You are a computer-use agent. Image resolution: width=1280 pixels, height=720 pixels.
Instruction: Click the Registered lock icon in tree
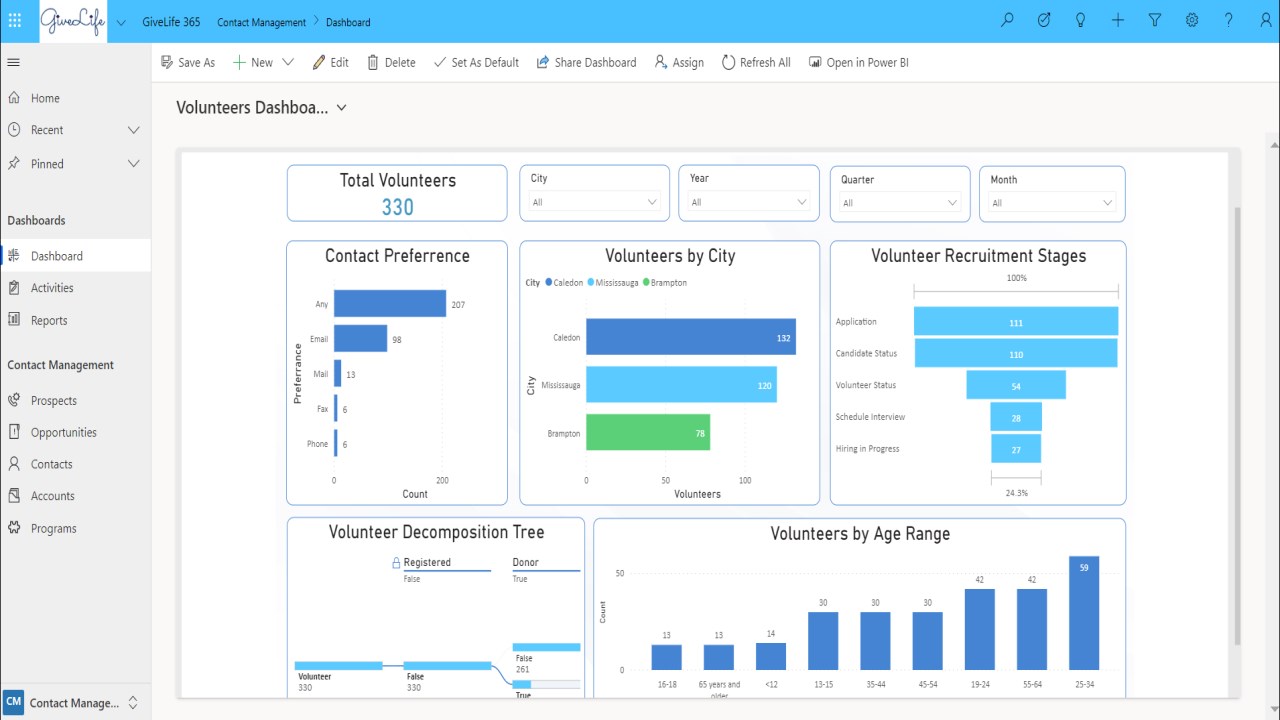[x=396, y=563]
